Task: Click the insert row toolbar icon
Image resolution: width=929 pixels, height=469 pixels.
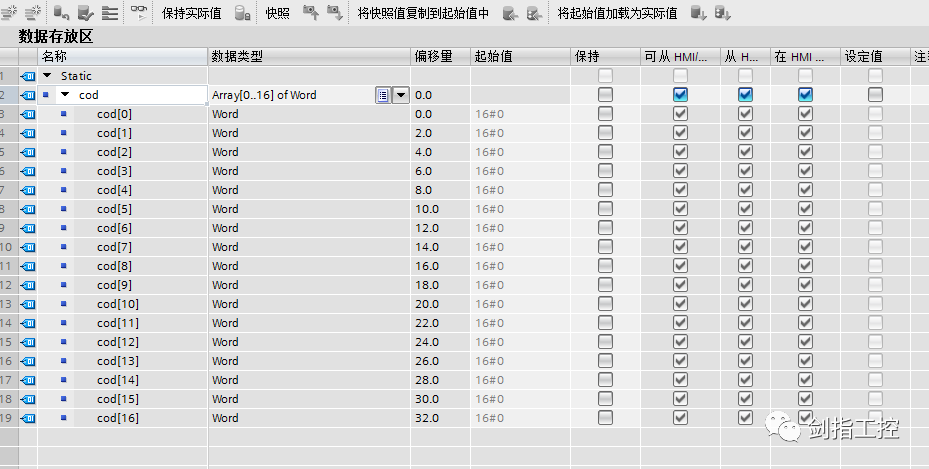Action: (x=9, y=12)
